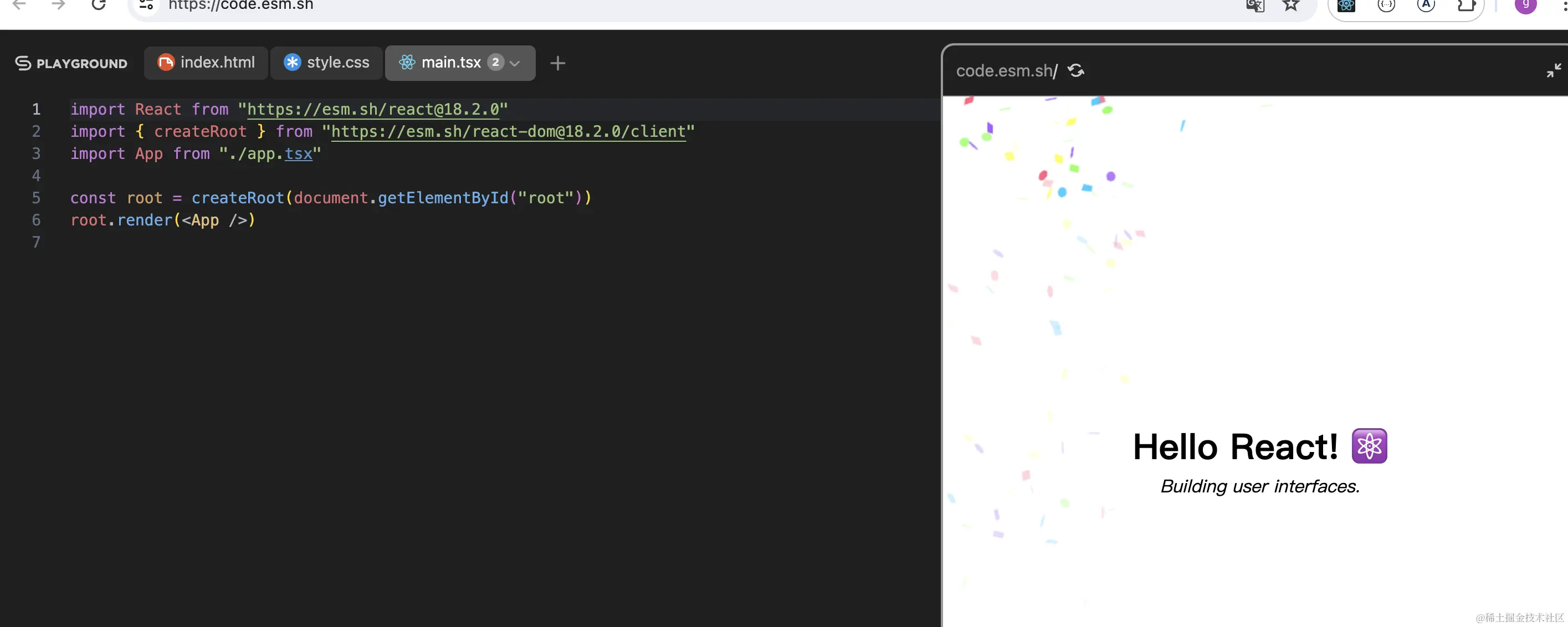The image size is (1568, 627).
Task: Open the react-dom client esm.sh link
Action: pyautogui.click(x=508, y=131)
